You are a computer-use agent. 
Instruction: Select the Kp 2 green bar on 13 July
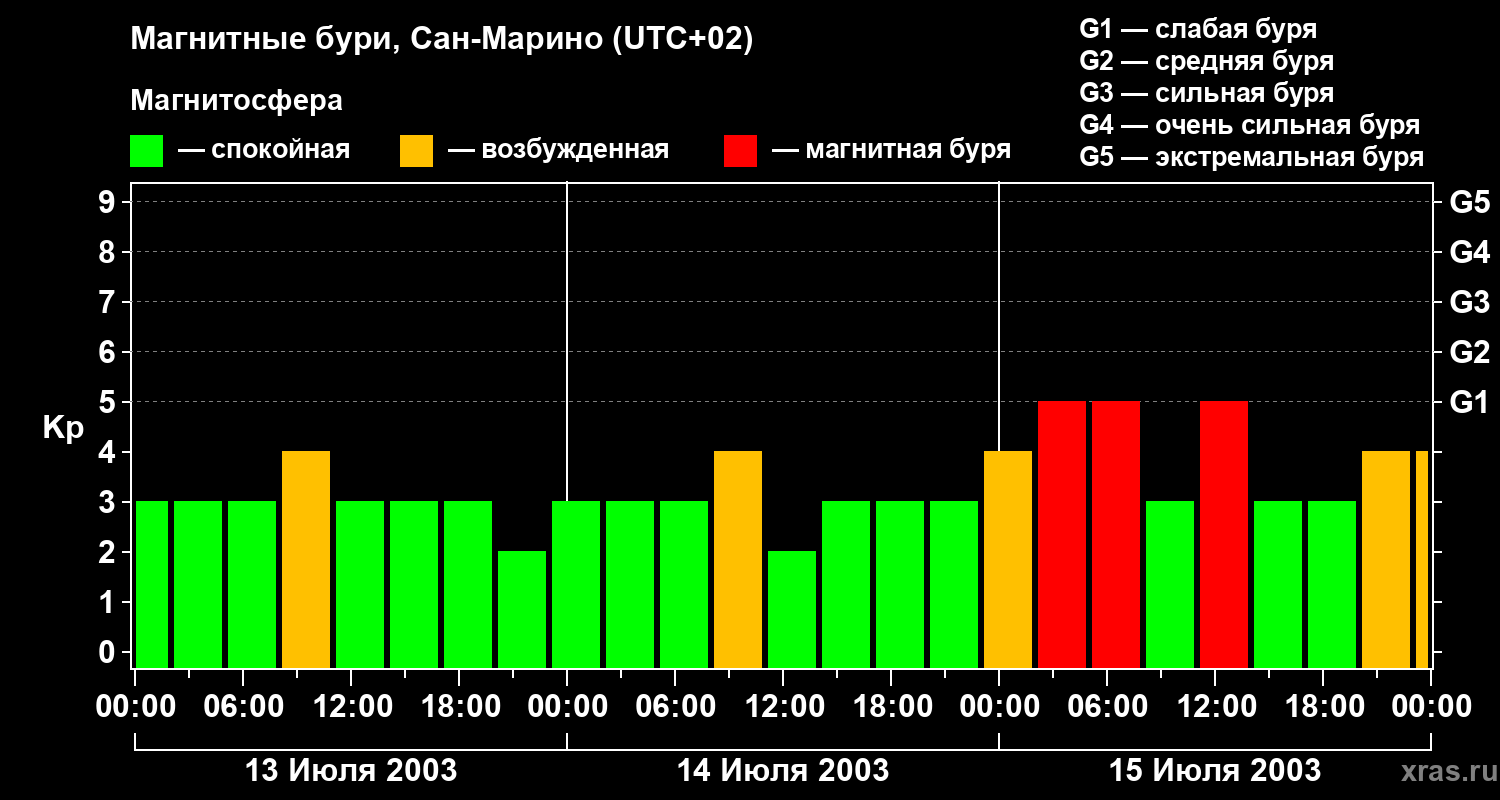[x=522, y=610]
